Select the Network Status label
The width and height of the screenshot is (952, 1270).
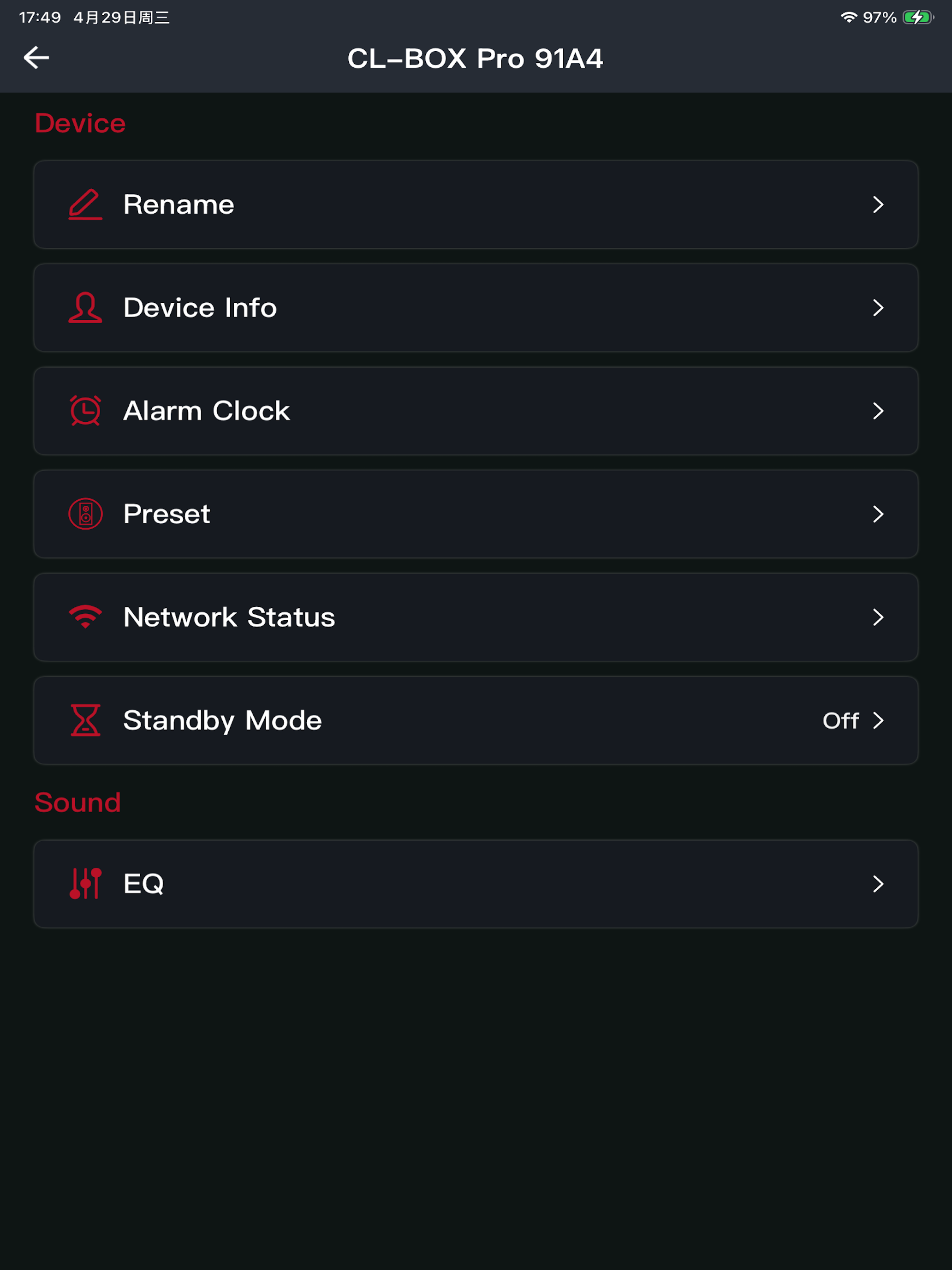pos(229,617)
